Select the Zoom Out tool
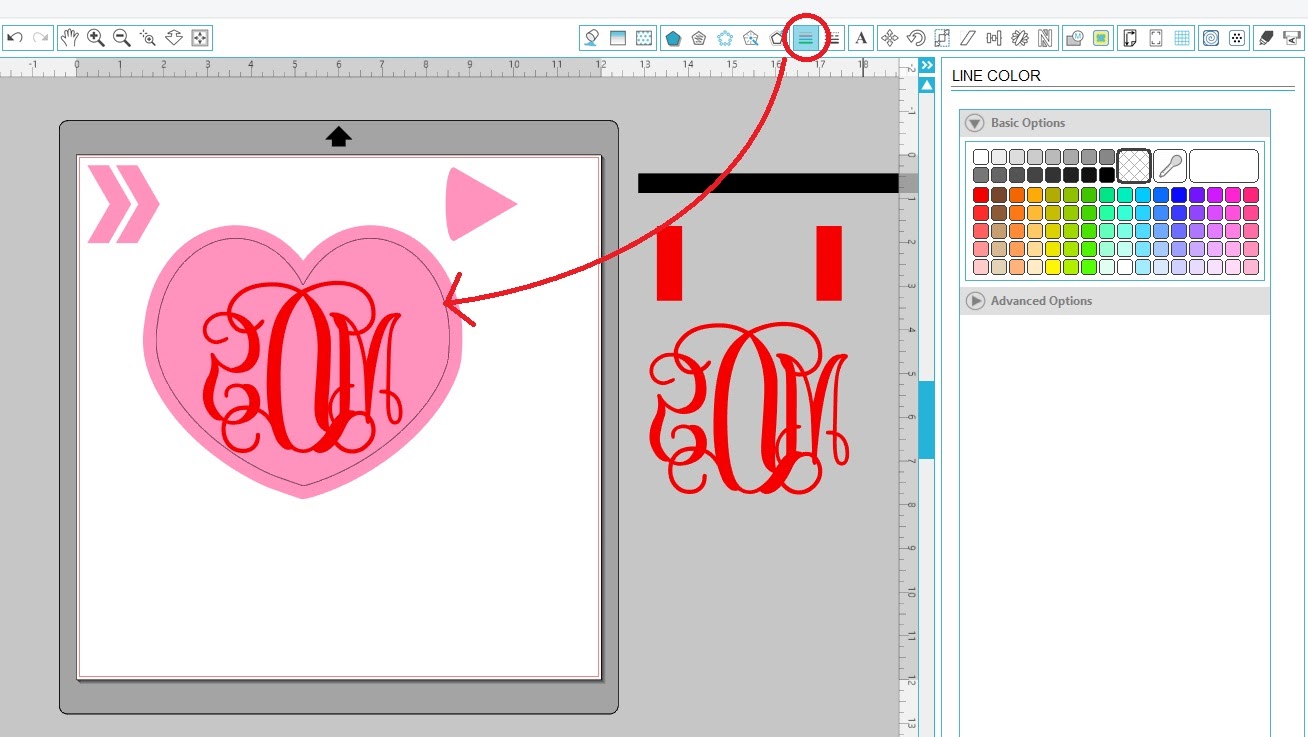 pos(120,37)
